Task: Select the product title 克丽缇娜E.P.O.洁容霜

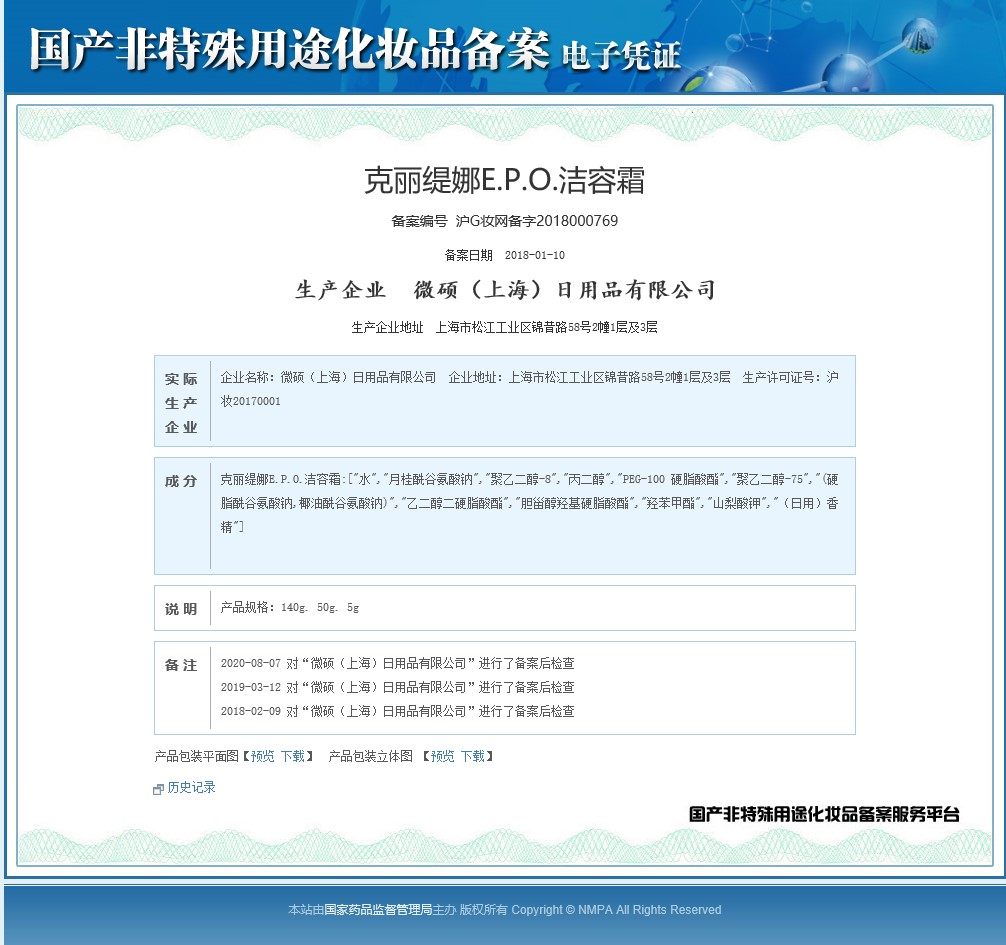Action: point(504,180)
